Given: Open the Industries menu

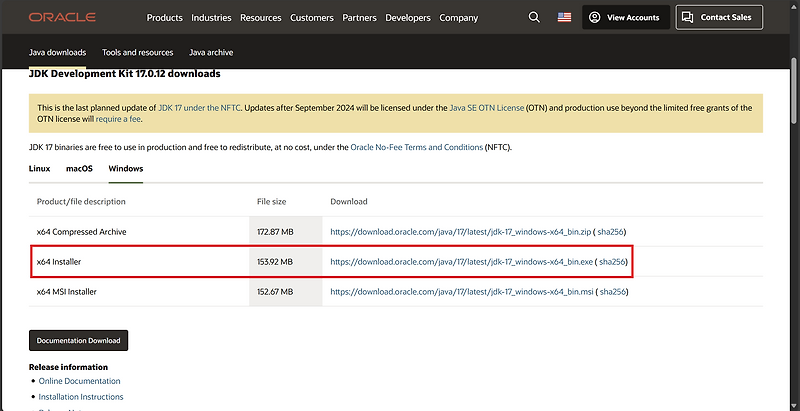Looking at the screenshot, I should 211,18.
